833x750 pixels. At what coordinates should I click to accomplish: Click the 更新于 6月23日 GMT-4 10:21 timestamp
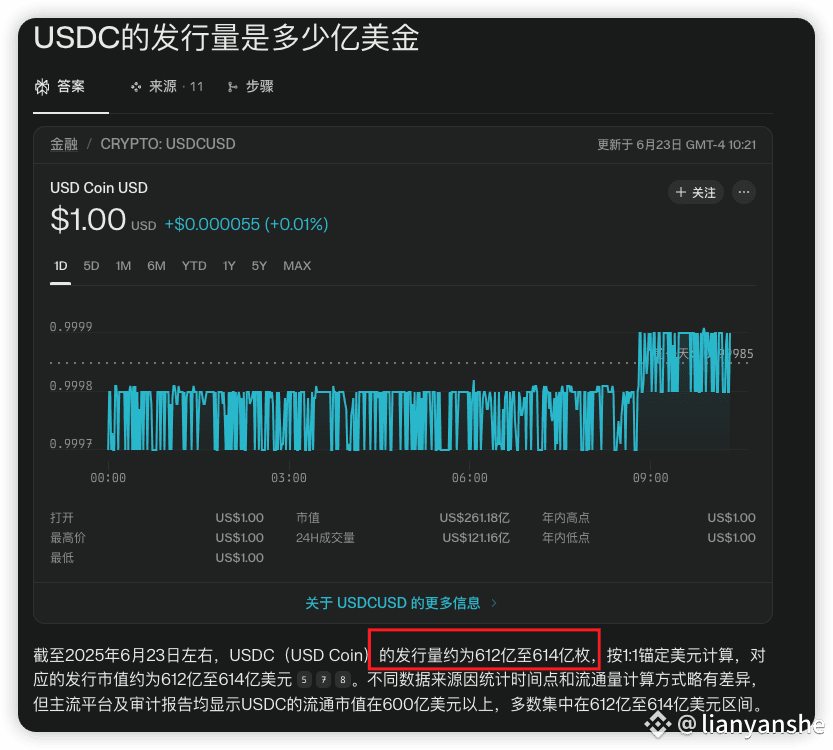click(676, 144)
